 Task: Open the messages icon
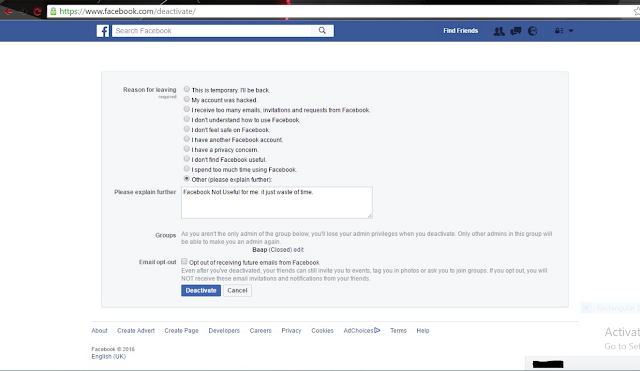516,31
